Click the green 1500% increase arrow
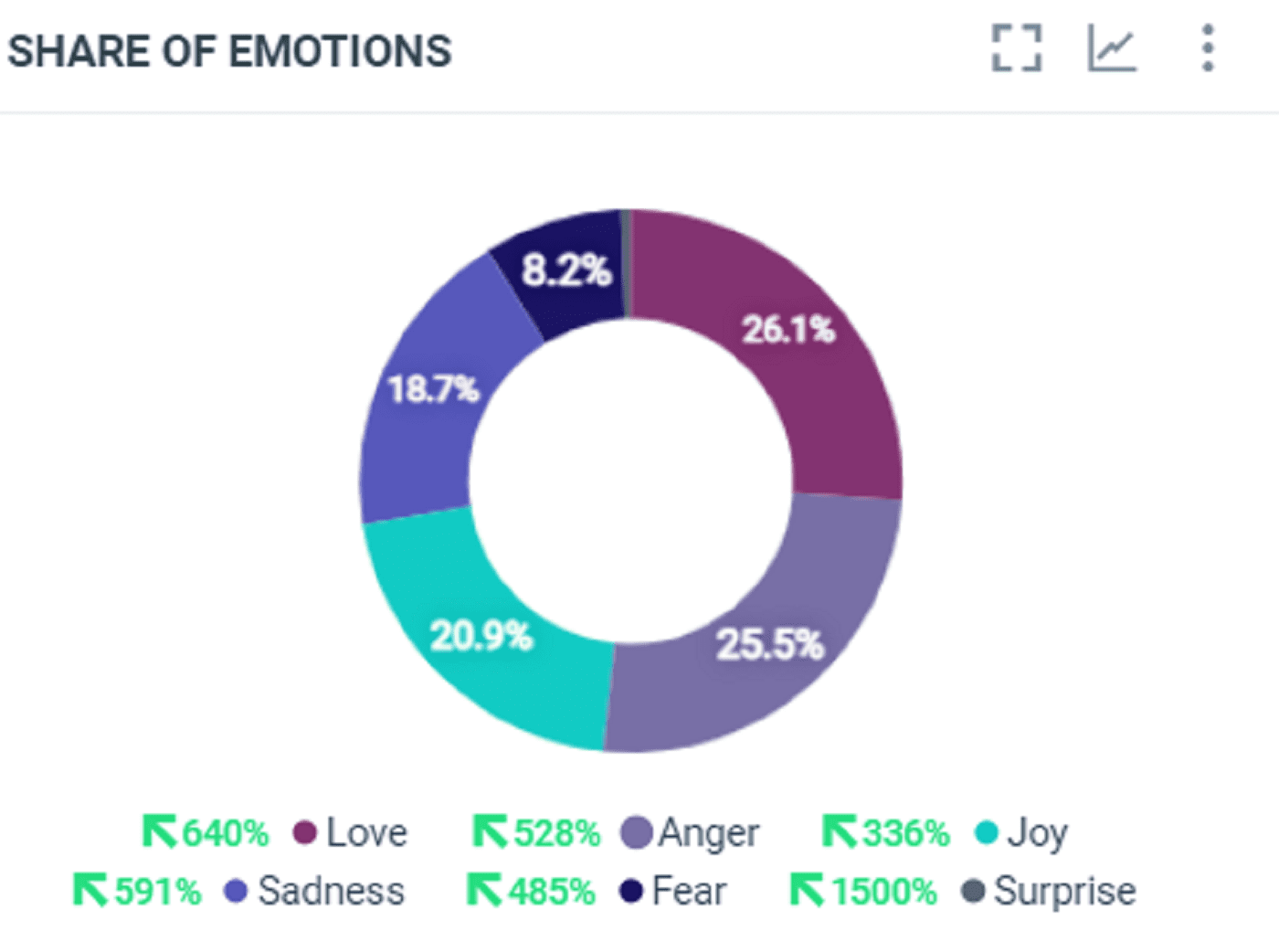The height and width of the screenshot is (952, 1279). click(x=807, y=890)
